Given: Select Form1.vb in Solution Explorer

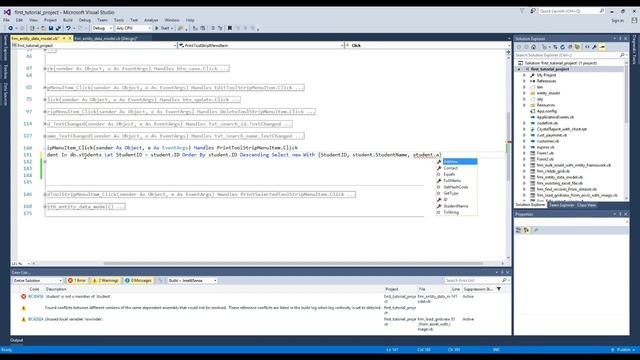Looking at the screenshot, I should [x=545, y=153].
